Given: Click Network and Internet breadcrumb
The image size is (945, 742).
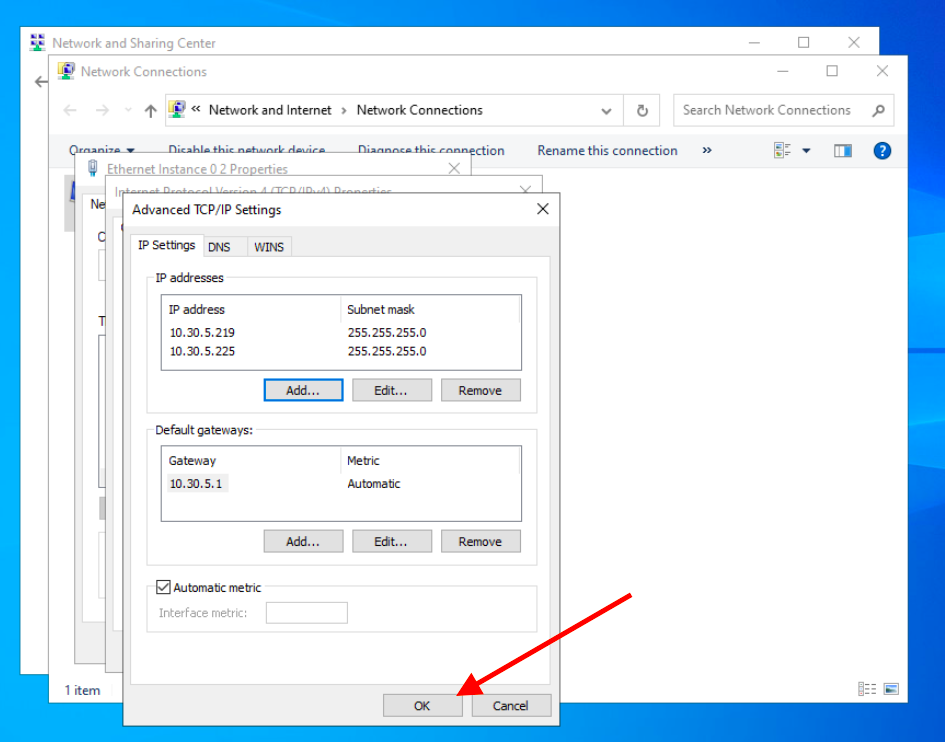Looking at the screenshot, I should pyautogui.click(x=270, y=110).
